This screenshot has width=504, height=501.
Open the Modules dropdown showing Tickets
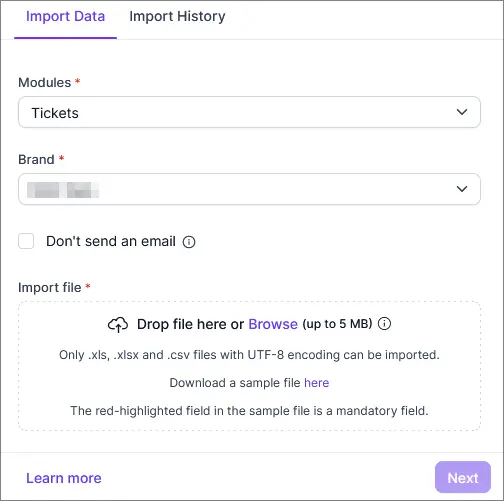pyautogui.click(x=249, y=112)
